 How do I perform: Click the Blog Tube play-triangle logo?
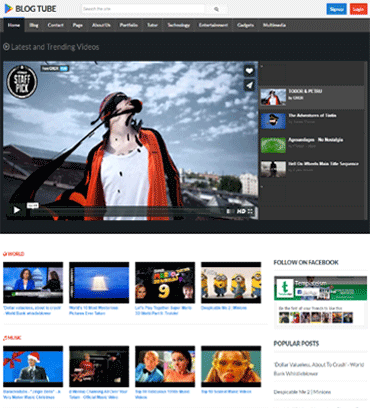[x=8, y=9]
